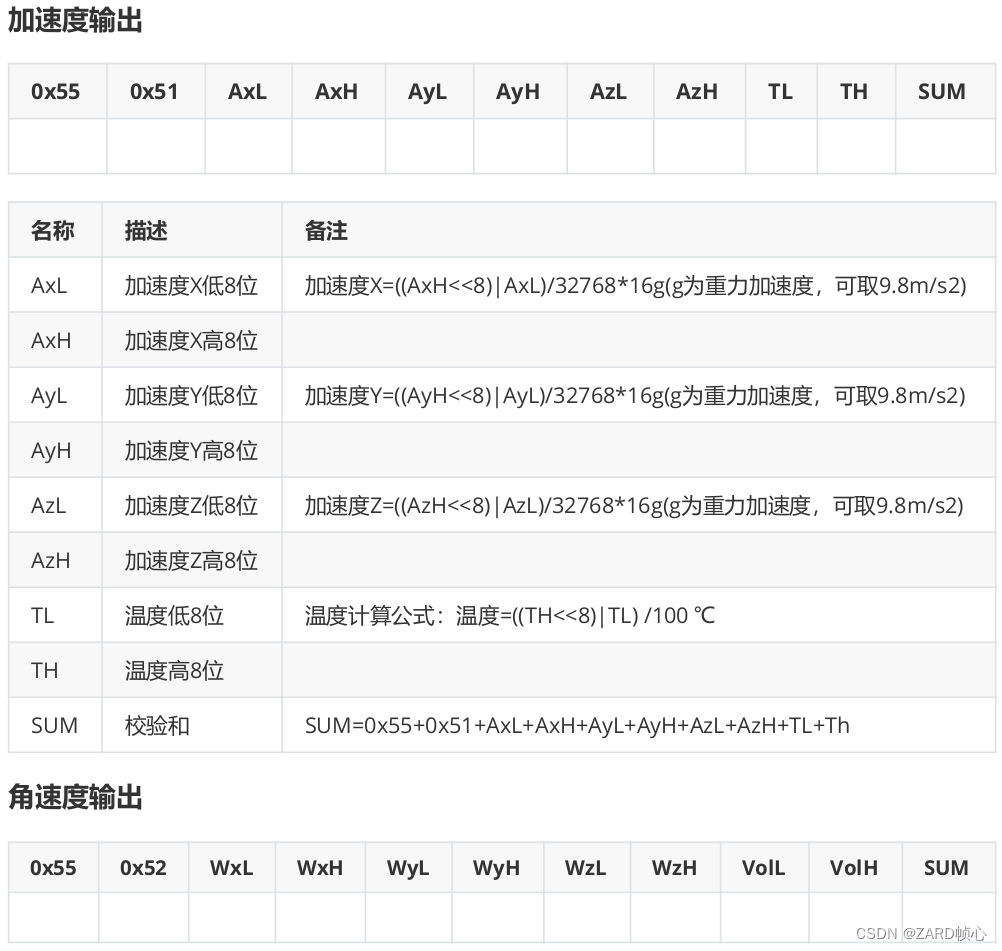This screenshot has height=951, width=1002.
Task: Select the 加速度Z低8位 description cell
Action: point(192,505)
